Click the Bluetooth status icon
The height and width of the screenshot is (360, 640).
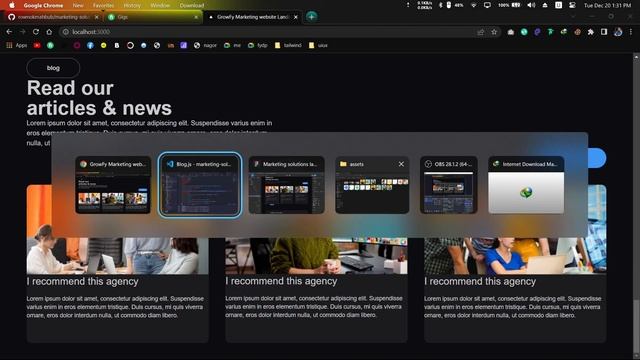[x=440, y=5]
